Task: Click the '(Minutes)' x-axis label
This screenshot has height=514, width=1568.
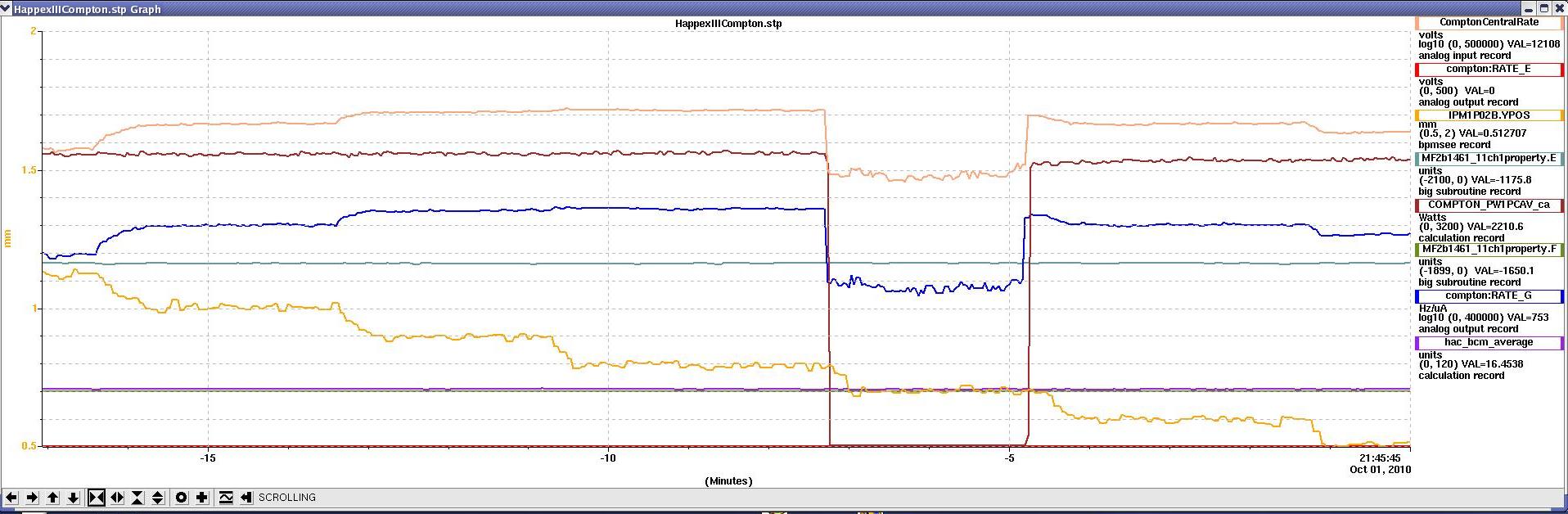Action: (x=728, y=481)
